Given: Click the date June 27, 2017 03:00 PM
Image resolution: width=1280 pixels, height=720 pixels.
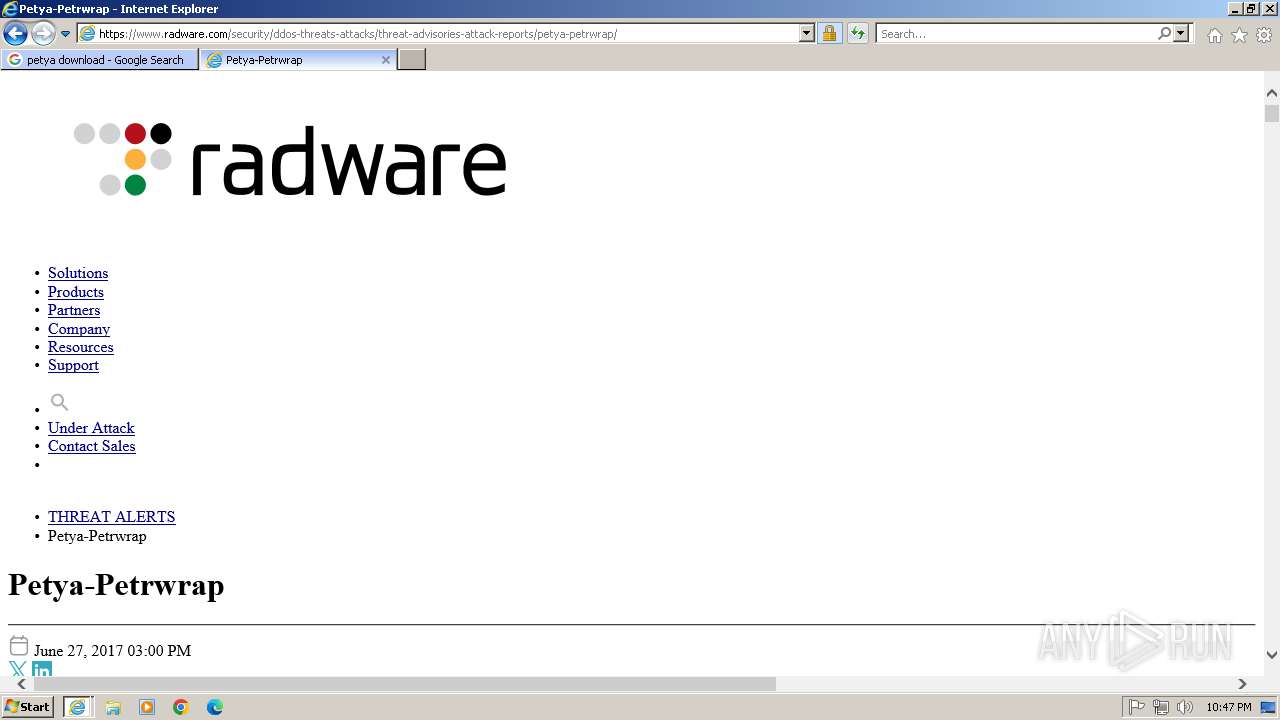Looking at the screenshot, I should (x=112, y=651).
